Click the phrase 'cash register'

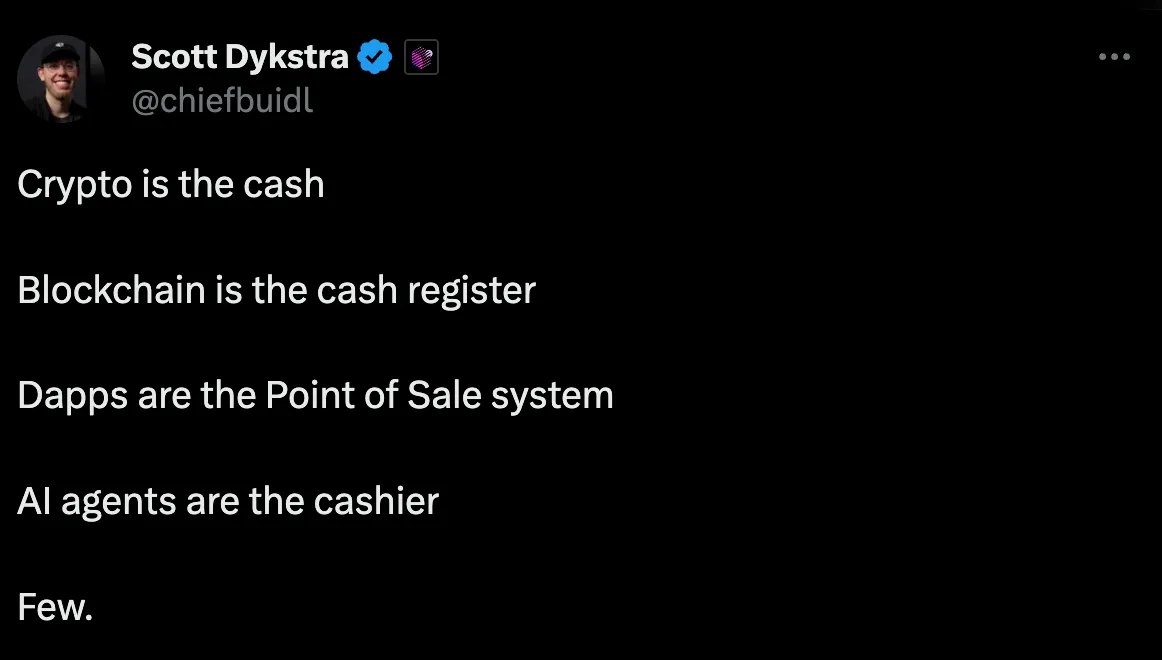pos(425,290)
